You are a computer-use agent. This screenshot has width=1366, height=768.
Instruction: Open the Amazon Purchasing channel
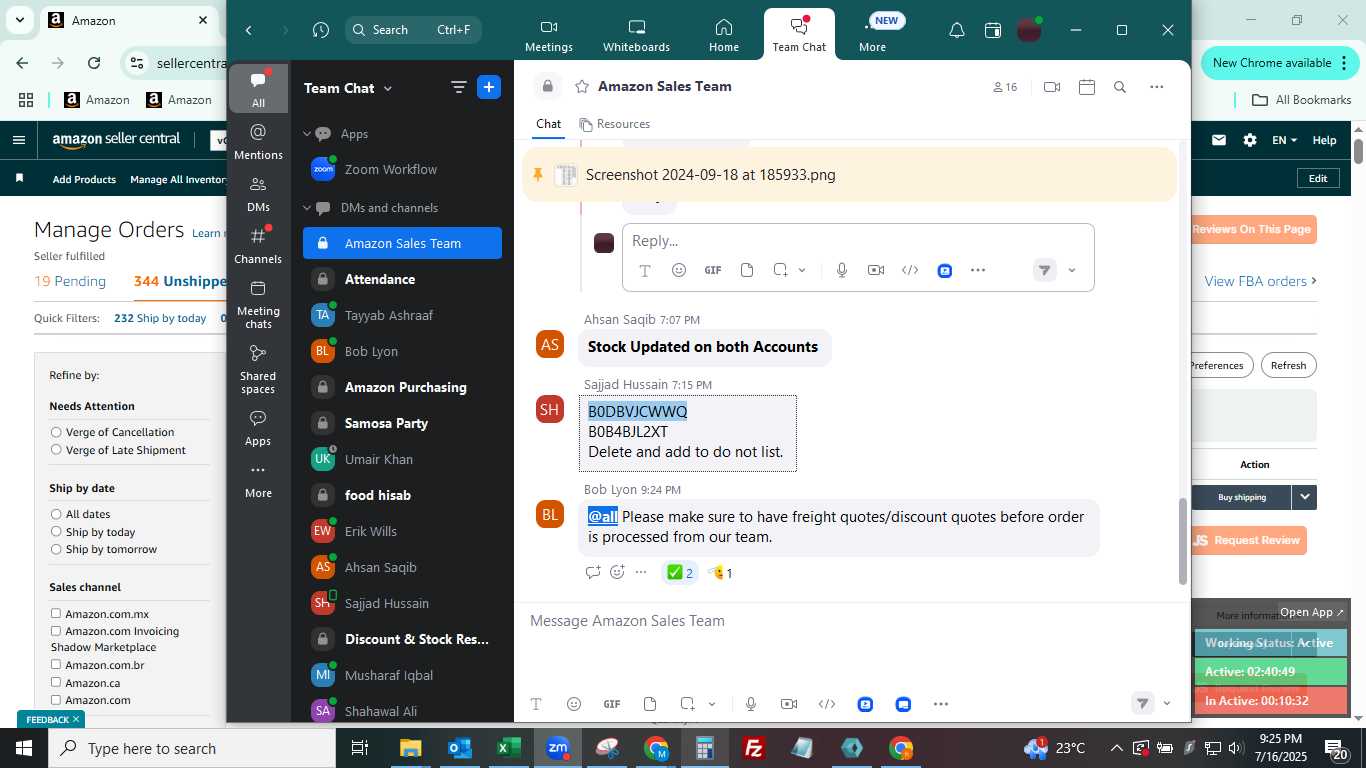(402, 387)
